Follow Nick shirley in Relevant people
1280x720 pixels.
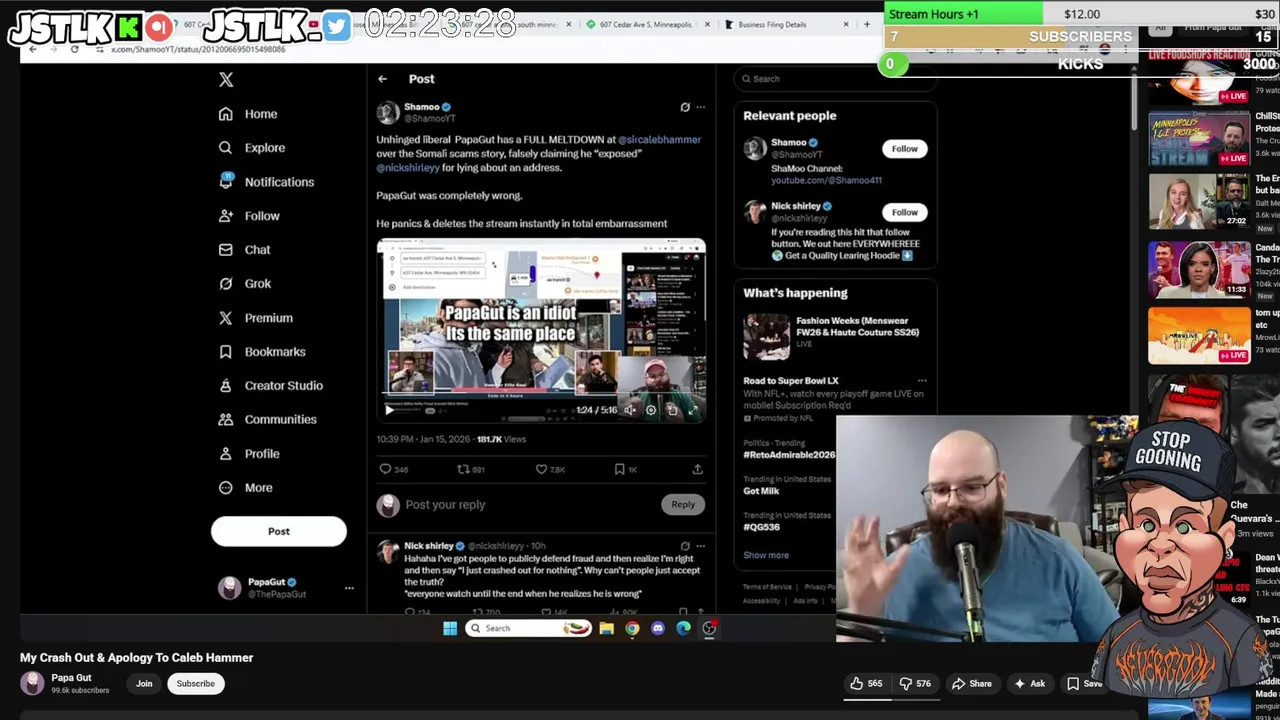tap(904, 212)
